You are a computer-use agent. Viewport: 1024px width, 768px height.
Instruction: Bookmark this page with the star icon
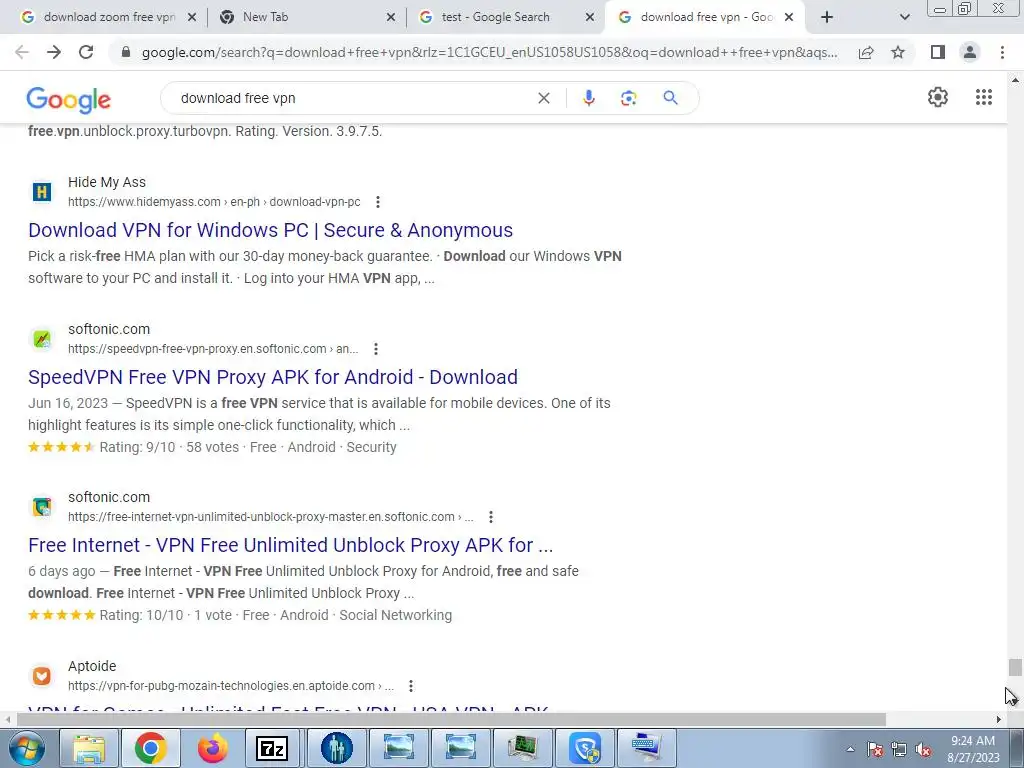pyautogui.click(x=898, y=52)
